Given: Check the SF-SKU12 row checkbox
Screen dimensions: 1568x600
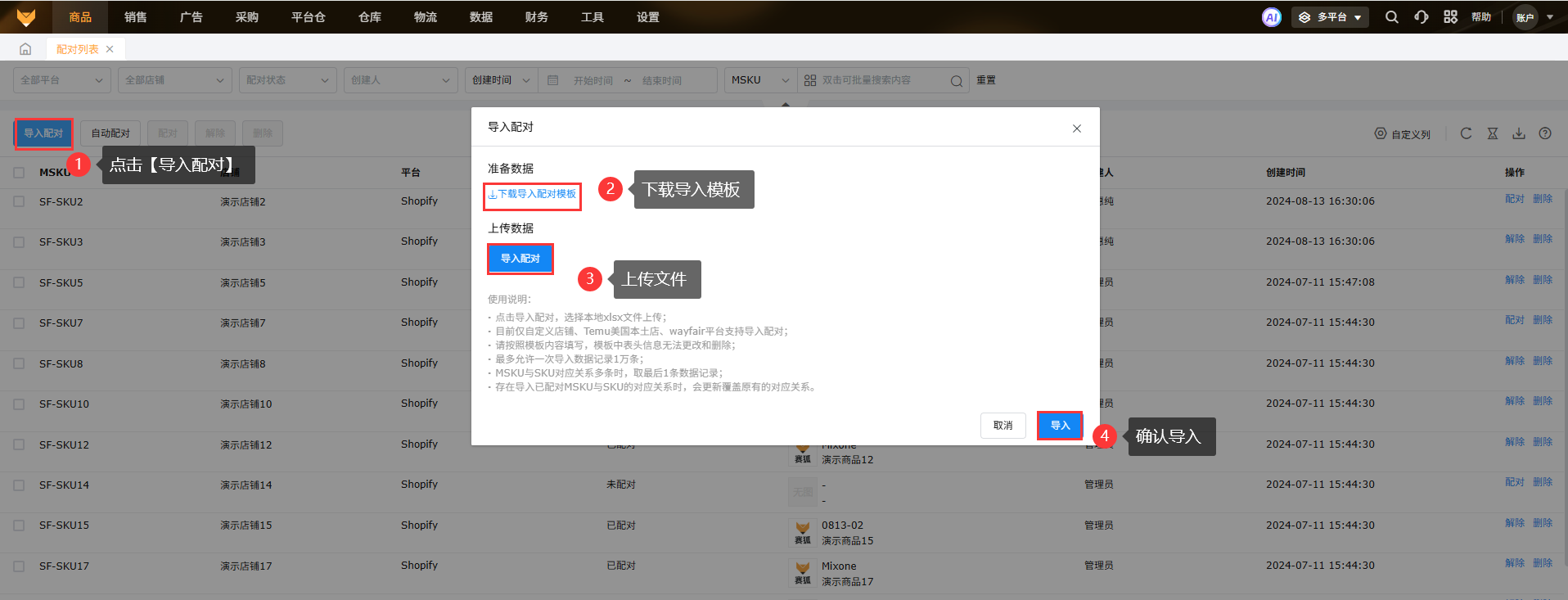Looking at the screenshot, I should click(19, 444).
